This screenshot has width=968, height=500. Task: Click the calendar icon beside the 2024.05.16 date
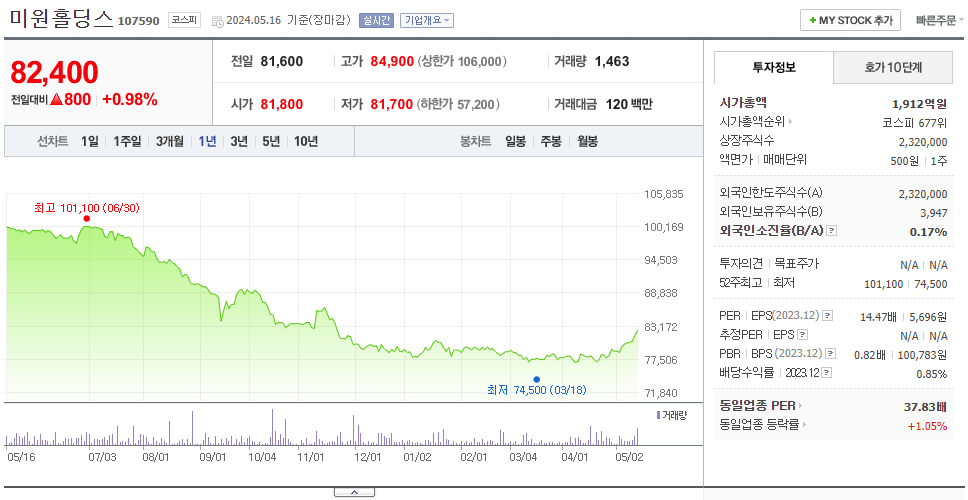click(217, 21)
